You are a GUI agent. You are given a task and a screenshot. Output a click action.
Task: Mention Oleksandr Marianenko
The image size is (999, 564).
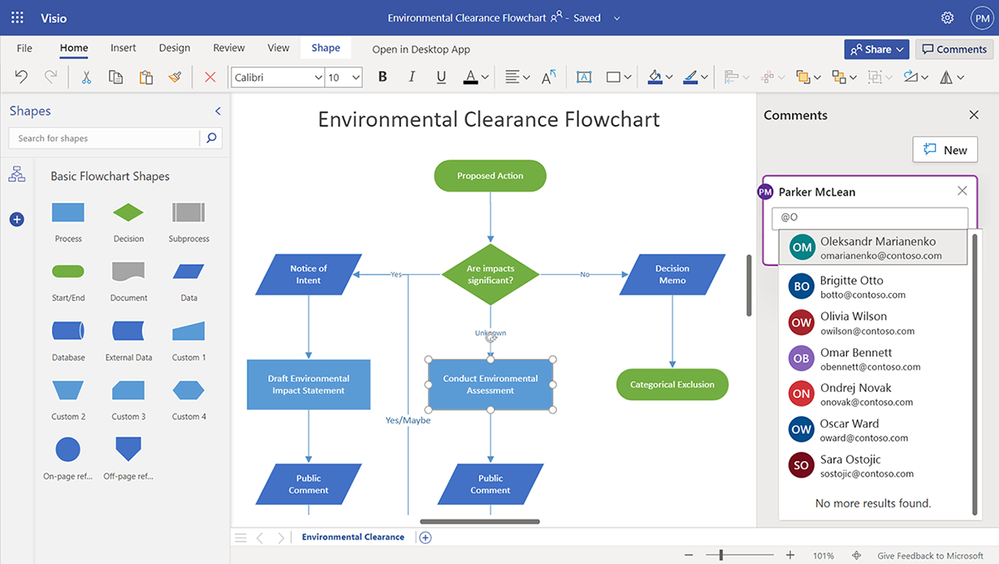(873, 247)
